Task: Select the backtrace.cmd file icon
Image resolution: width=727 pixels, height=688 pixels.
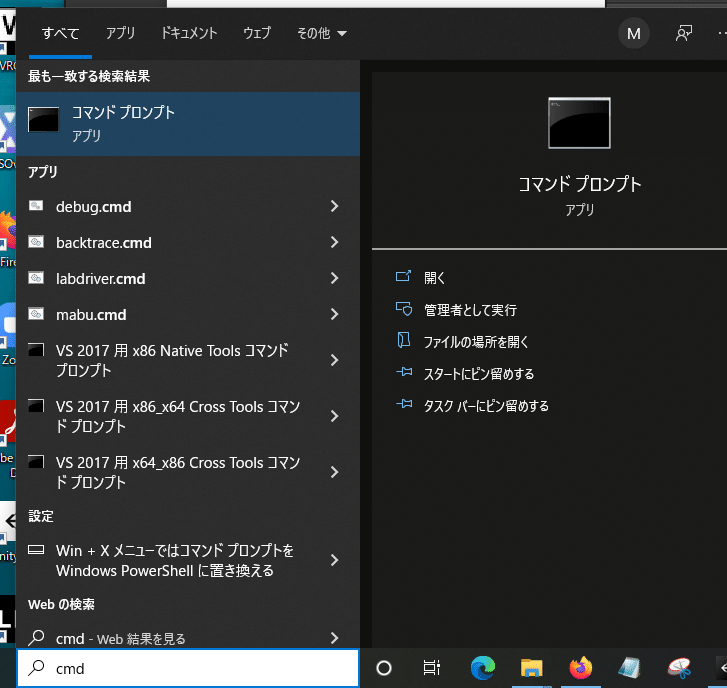Action: tap(36, 242)
